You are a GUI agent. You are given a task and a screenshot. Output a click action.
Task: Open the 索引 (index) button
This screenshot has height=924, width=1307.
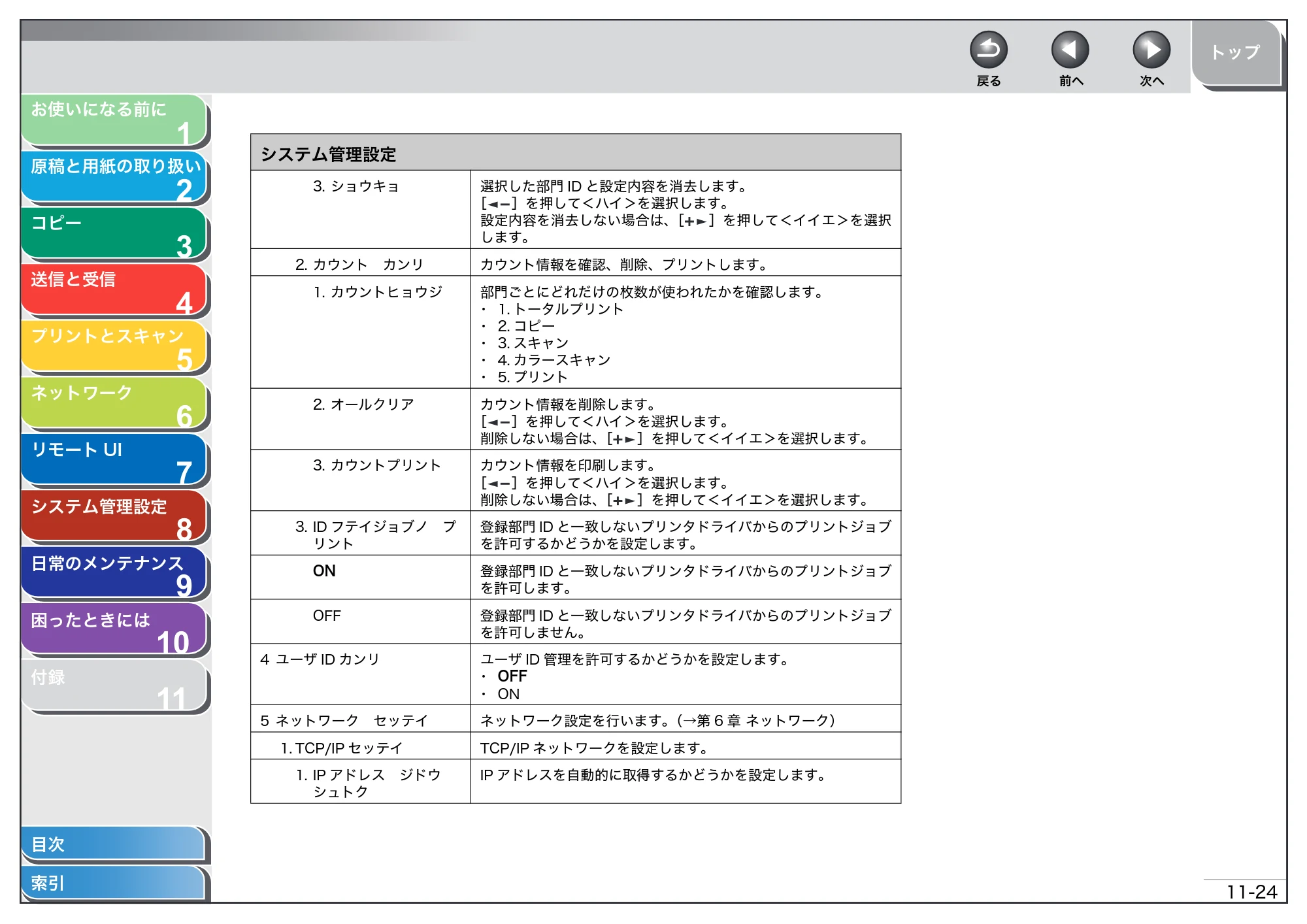coord(113,883)
